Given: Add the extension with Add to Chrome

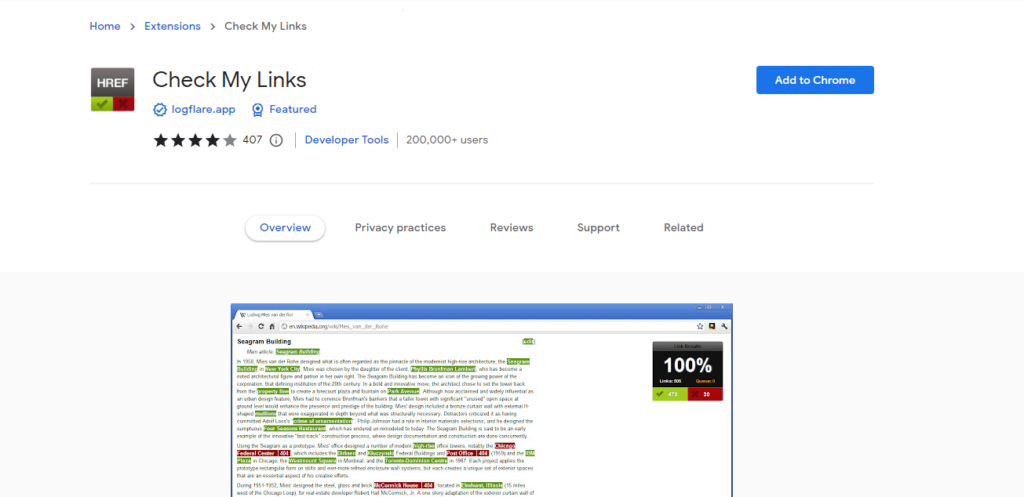Looking at the screenshot, I should click(x=815, y=80).
